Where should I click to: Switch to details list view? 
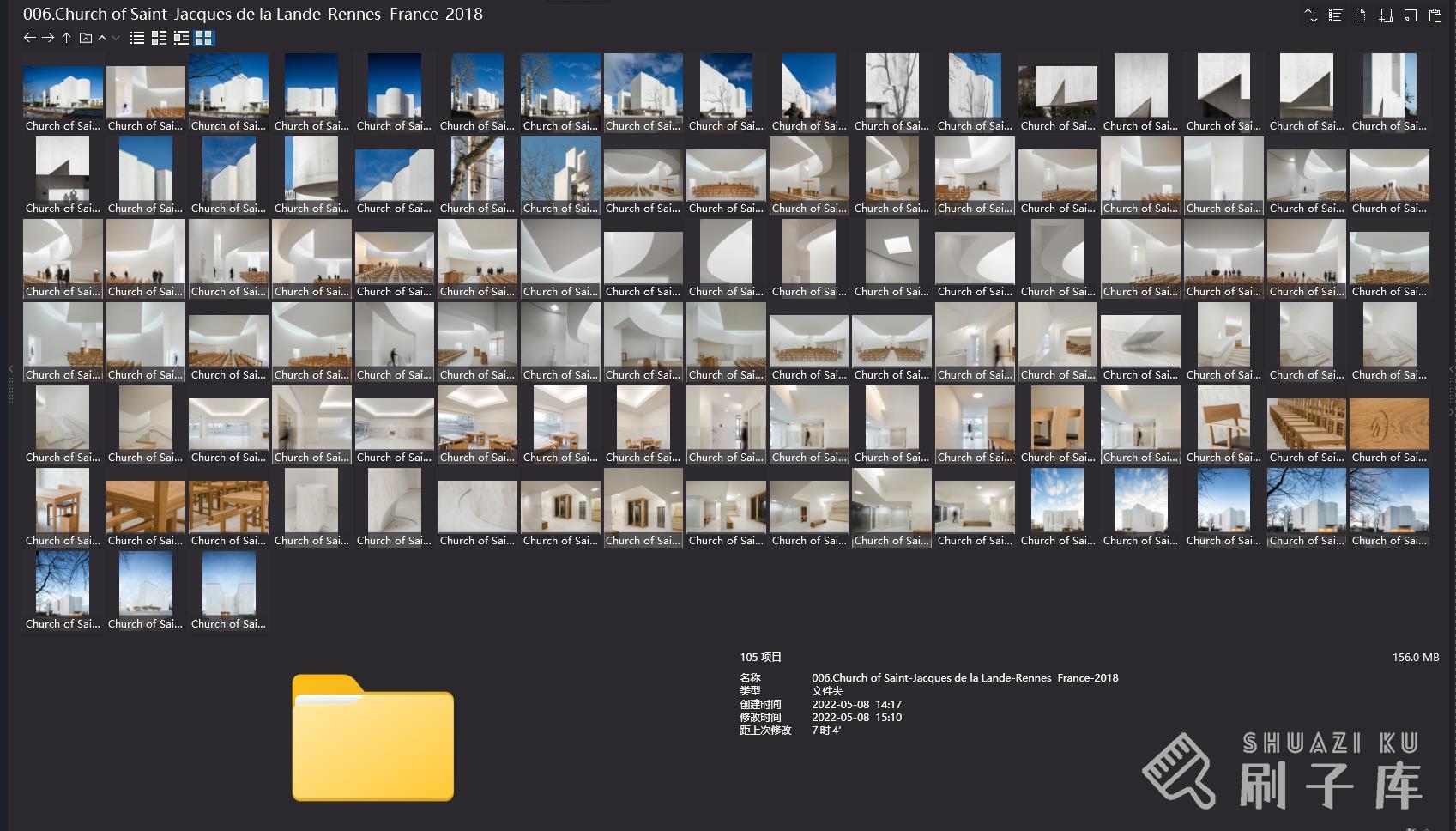click(159, 38)
